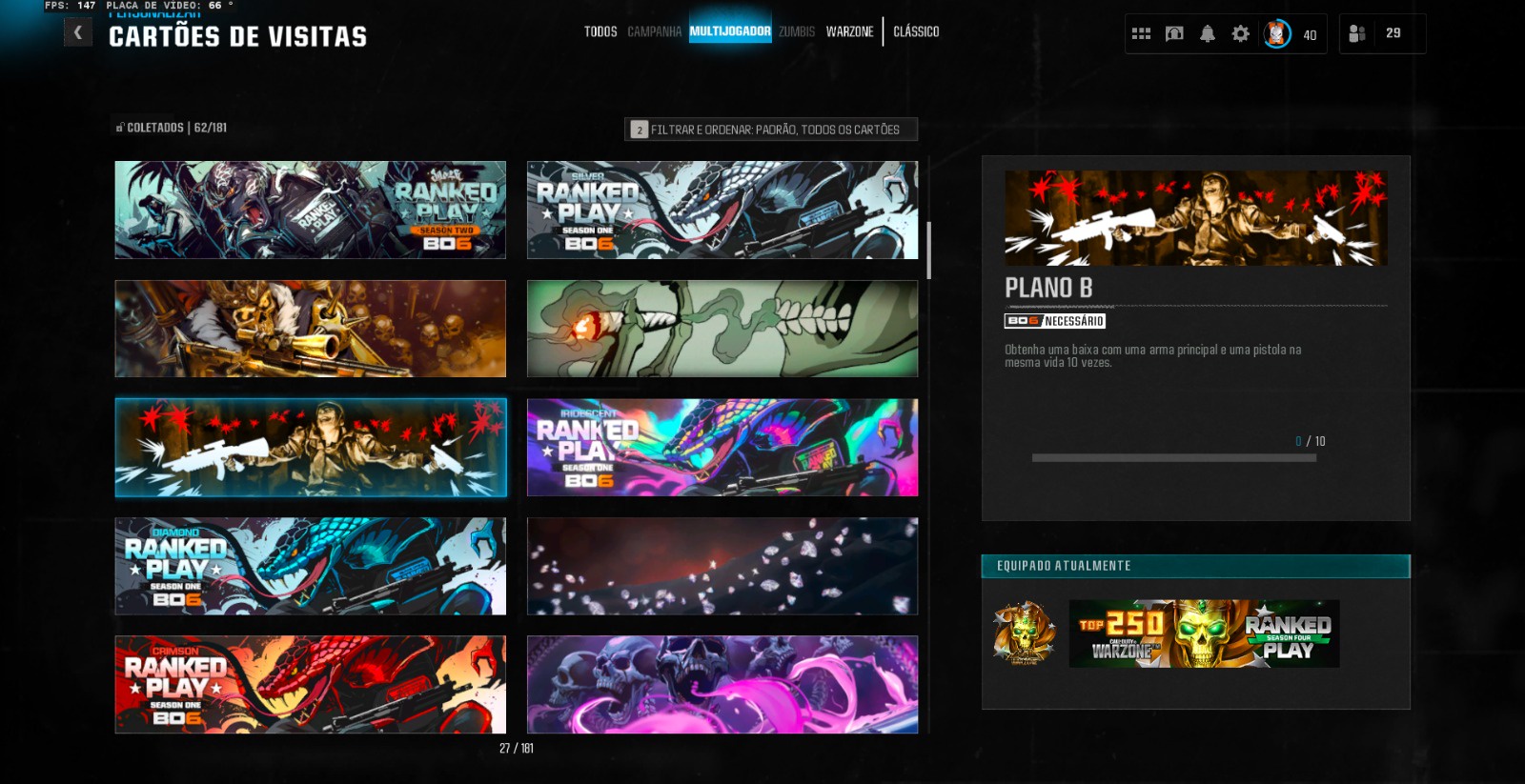Select Ranked Play Season Two BO6 card

[310, 210]
